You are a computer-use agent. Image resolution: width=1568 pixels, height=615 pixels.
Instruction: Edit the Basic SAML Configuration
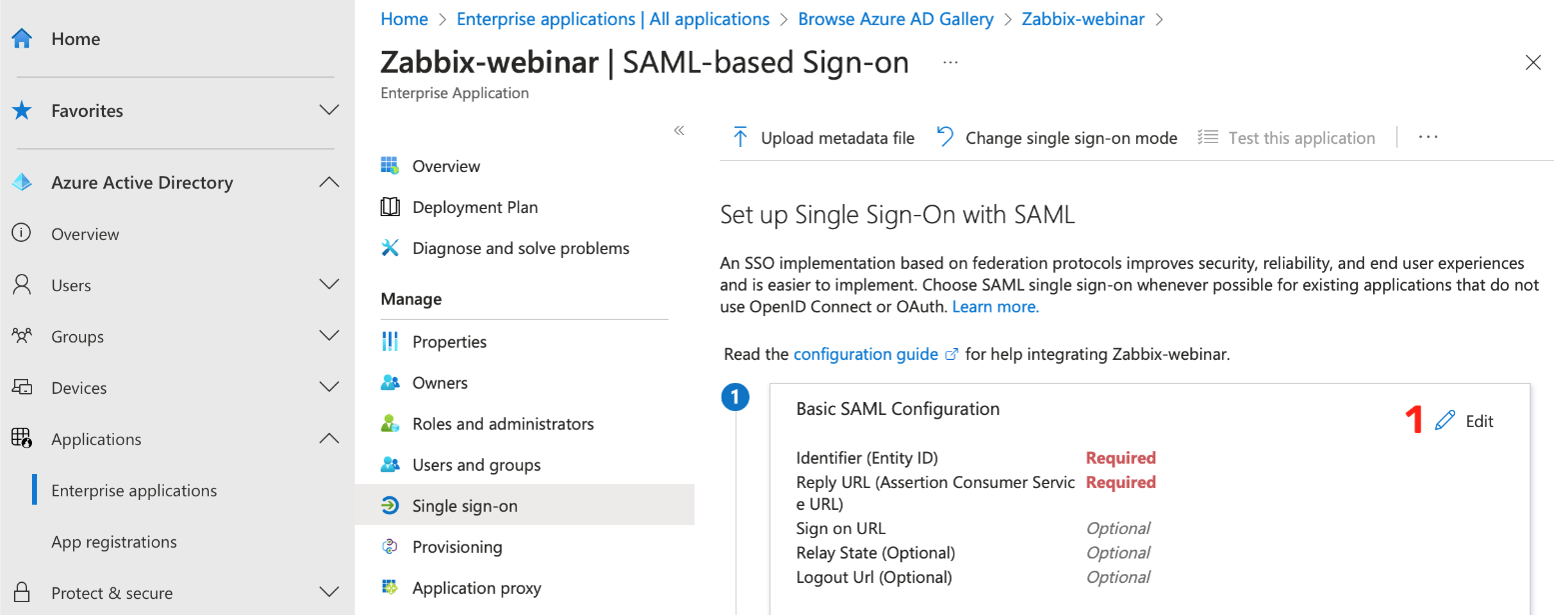[1466, 420]
